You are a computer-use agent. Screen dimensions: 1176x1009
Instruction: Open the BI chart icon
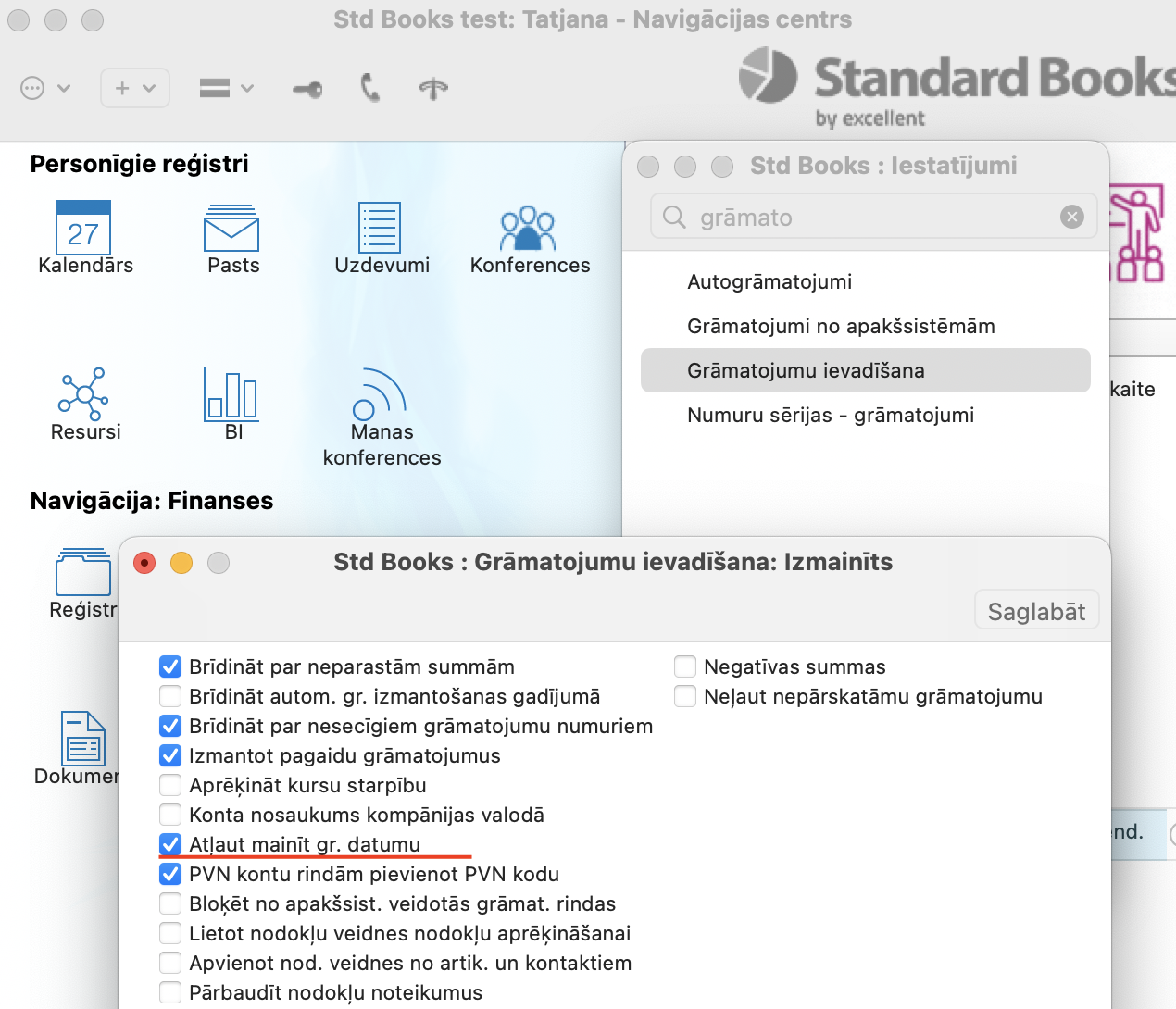(231, 394)
